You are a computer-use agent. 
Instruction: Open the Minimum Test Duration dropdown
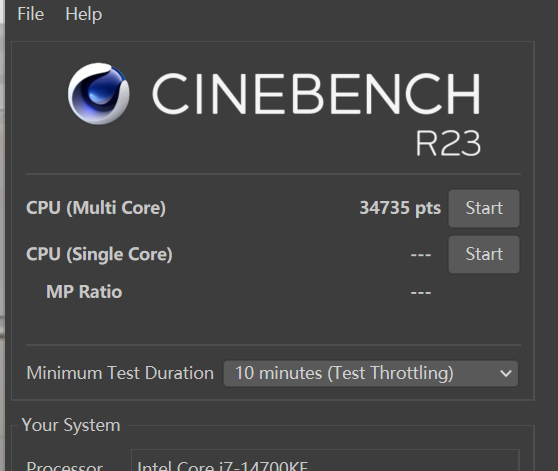click(370, 373)
